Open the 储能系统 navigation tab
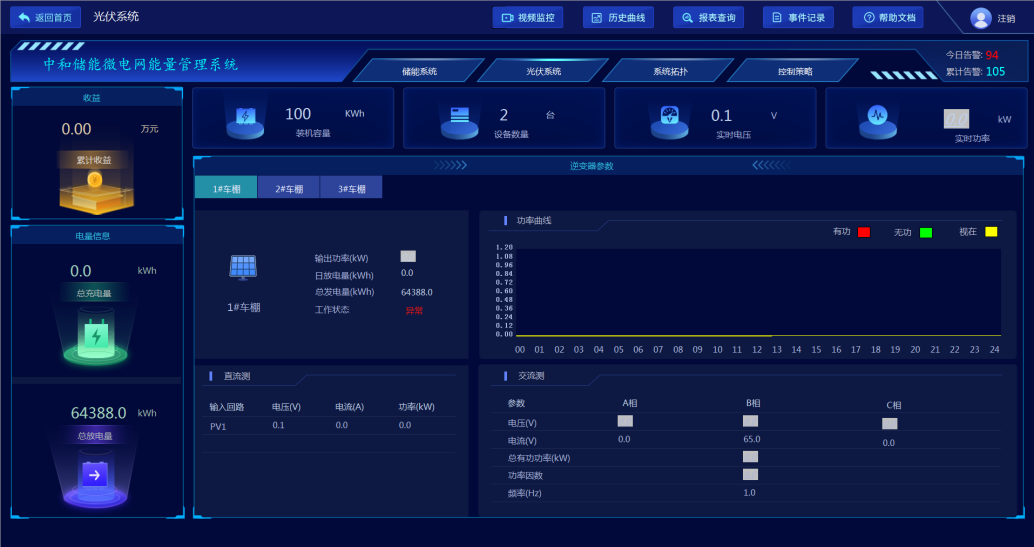The image size is (1034, 547). [x=419, y=71]
